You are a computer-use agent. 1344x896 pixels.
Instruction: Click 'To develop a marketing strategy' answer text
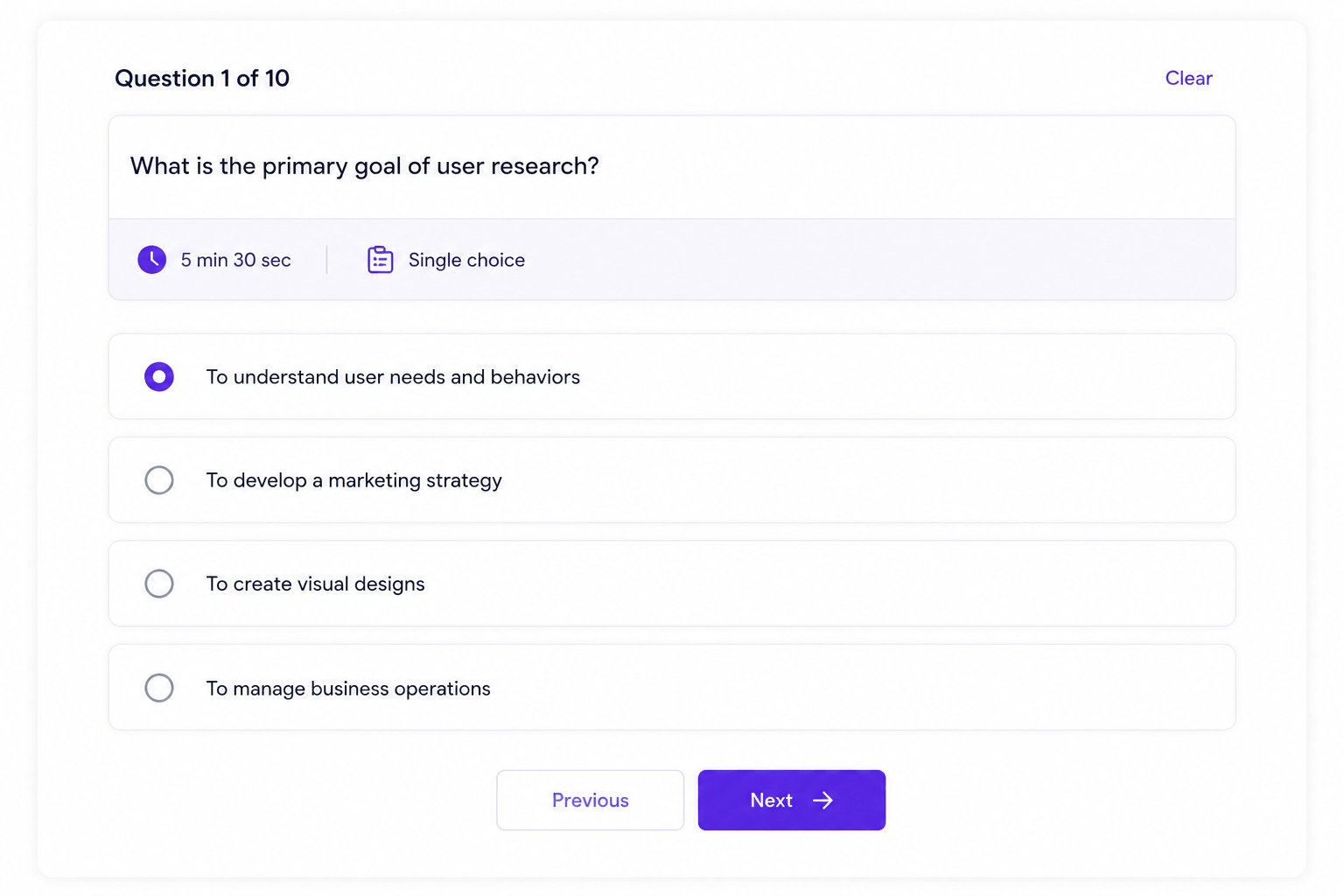pyautogui.click(x=353, y=480)
